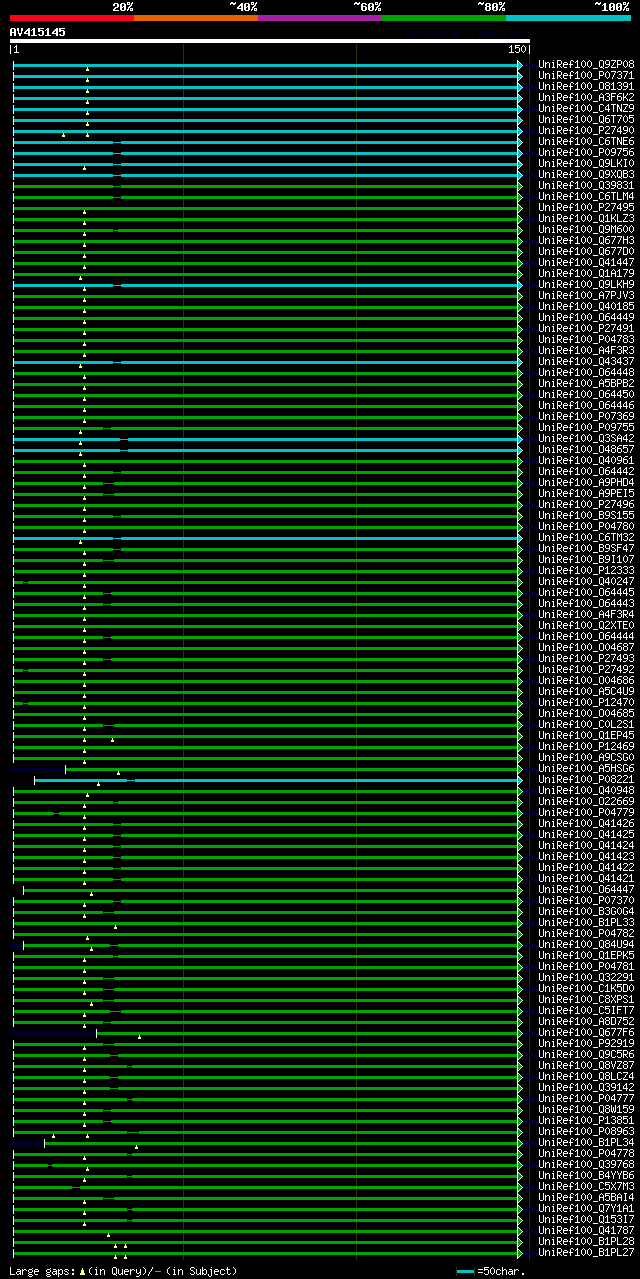
Task: Click the white query ruler bar
Action: pos(270,41)
